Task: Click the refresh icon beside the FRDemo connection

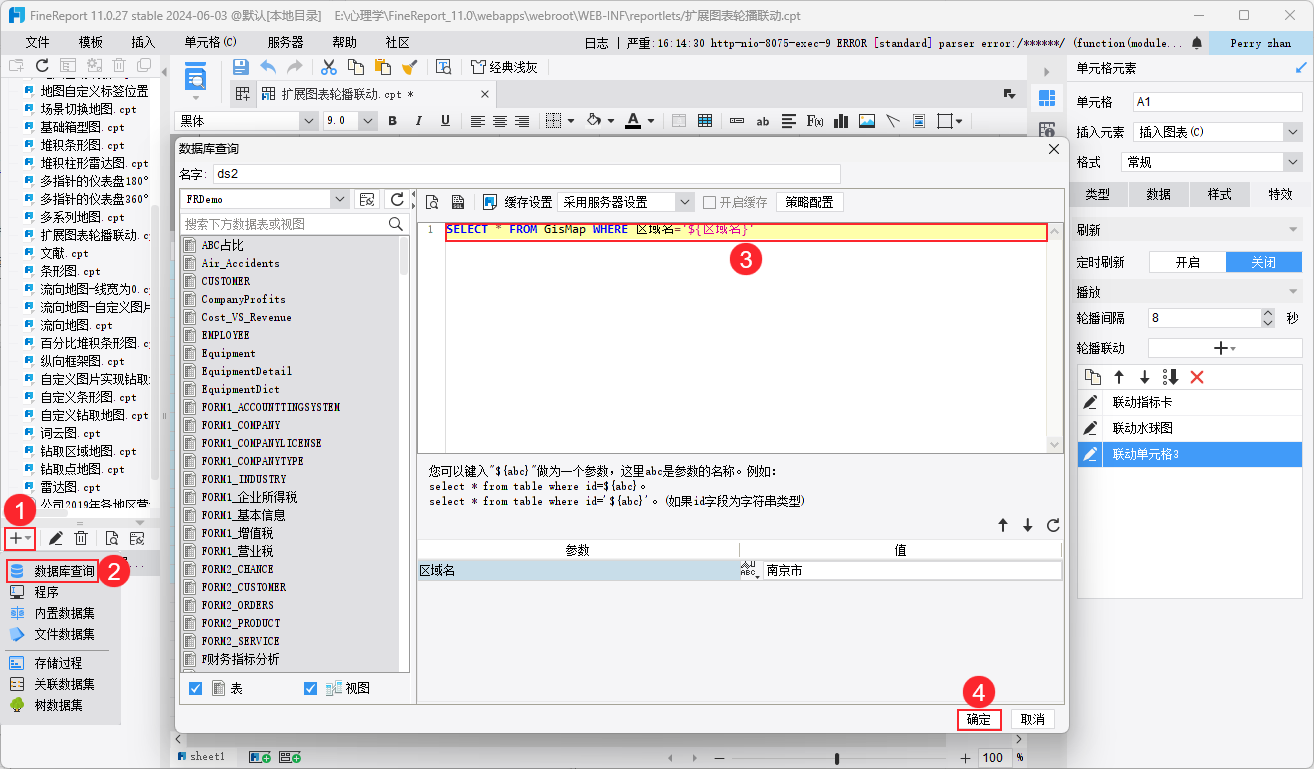Action: pos(397,200)
